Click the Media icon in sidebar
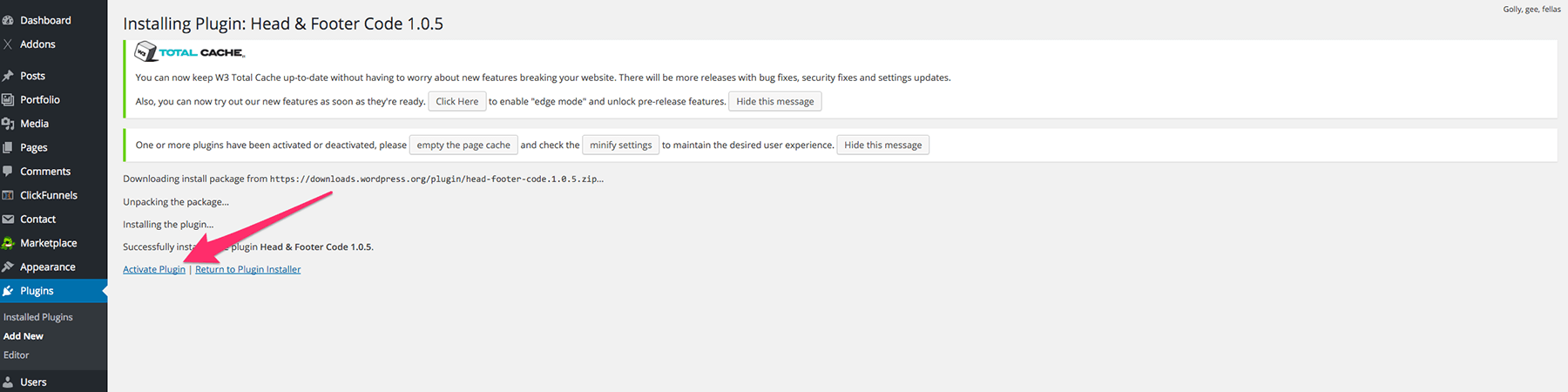This screenshot has width=1568, height=392. pos(8,124)
